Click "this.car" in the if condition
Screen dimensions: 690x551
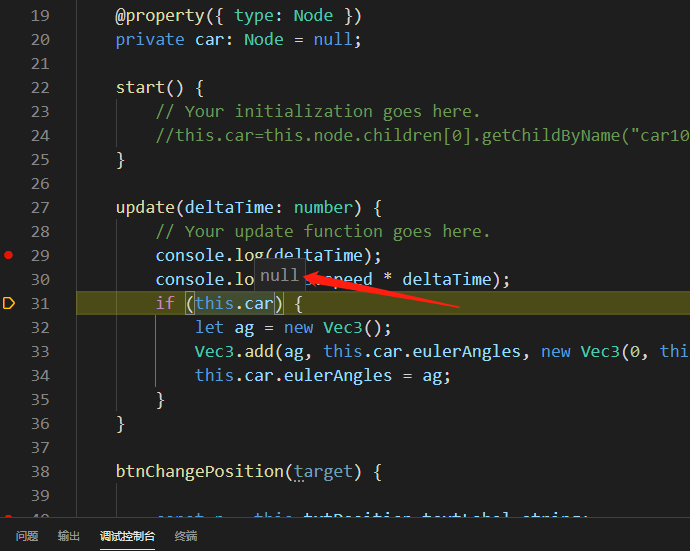coord(234,303)
